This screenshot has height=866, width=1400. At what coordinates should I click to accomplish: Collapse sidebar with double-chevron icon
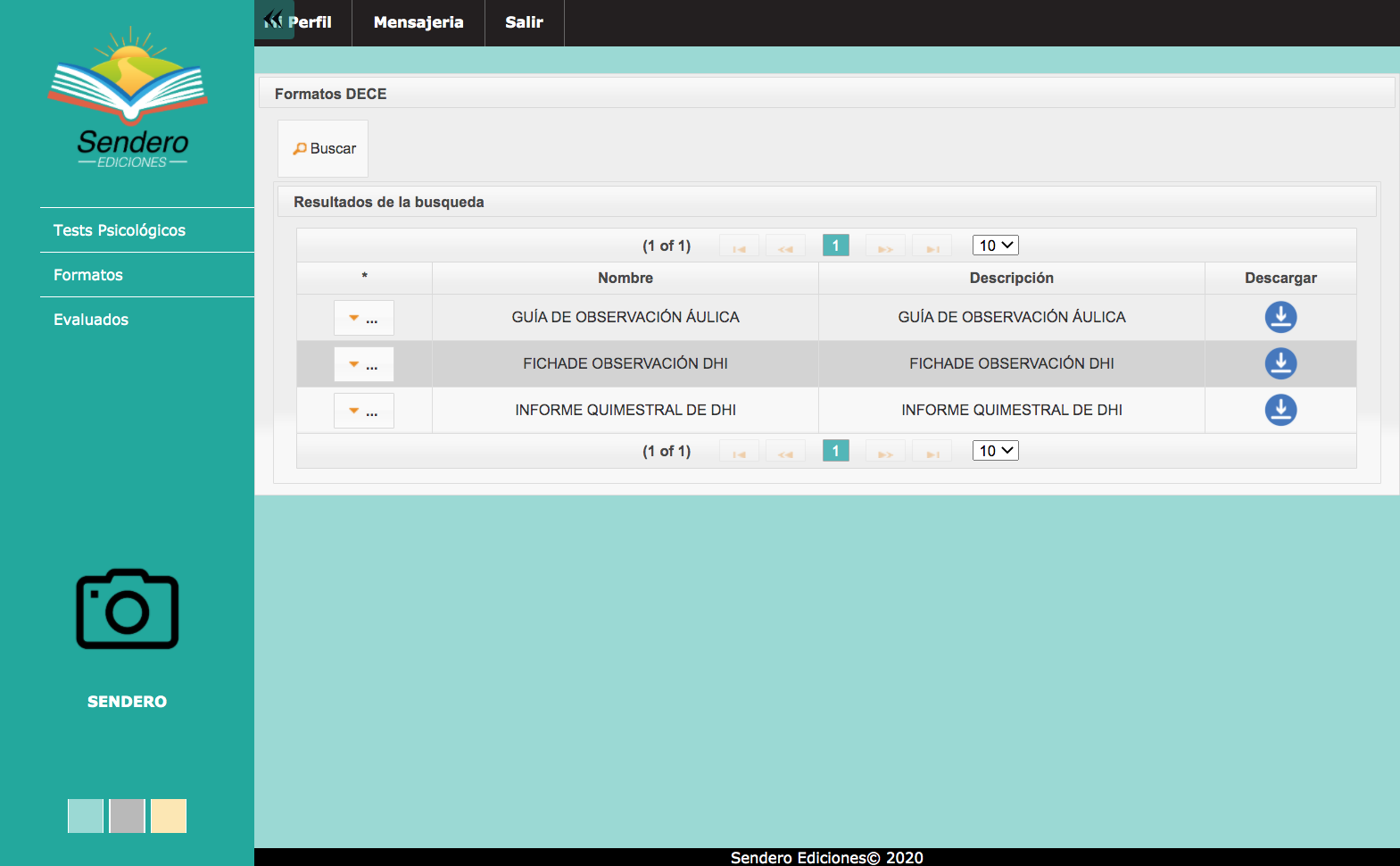[273, 19]
